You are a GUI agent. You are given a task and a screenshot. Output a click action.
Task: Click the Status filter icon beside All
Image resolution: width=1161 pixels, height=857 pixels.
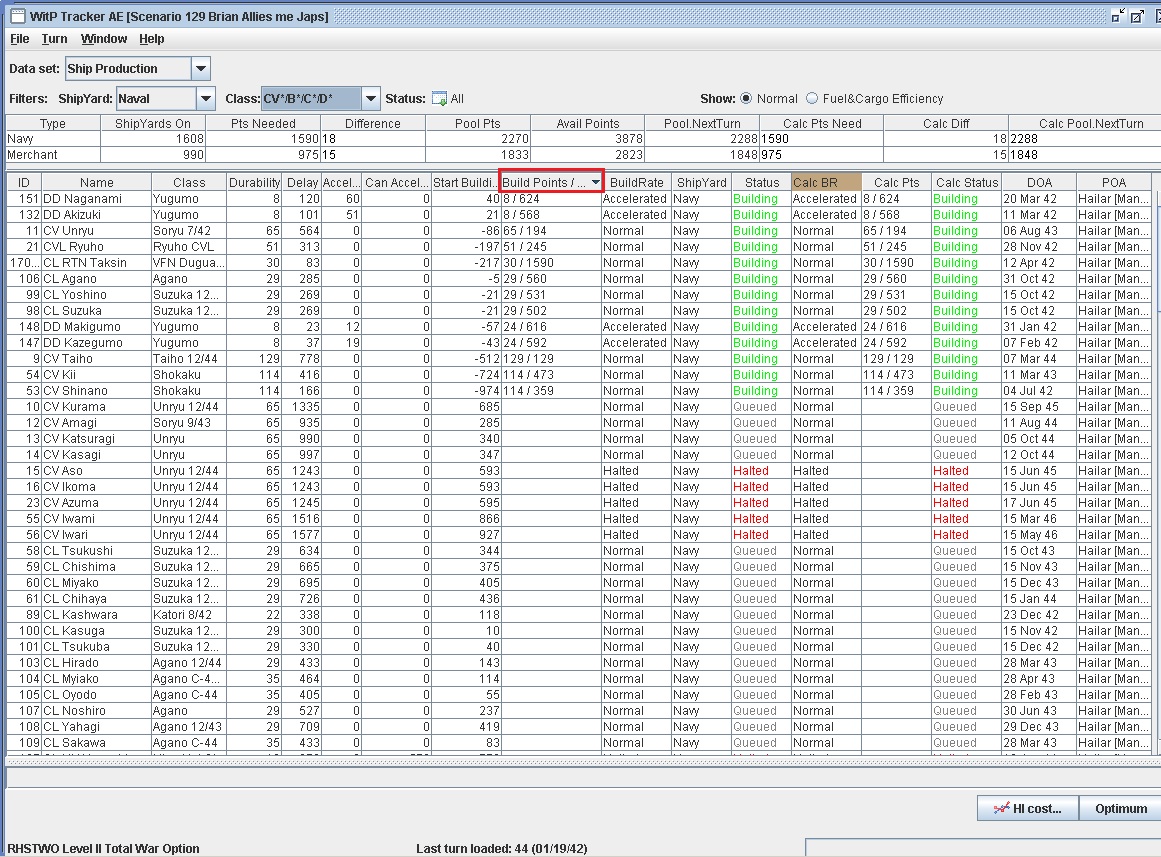(438, 98)
